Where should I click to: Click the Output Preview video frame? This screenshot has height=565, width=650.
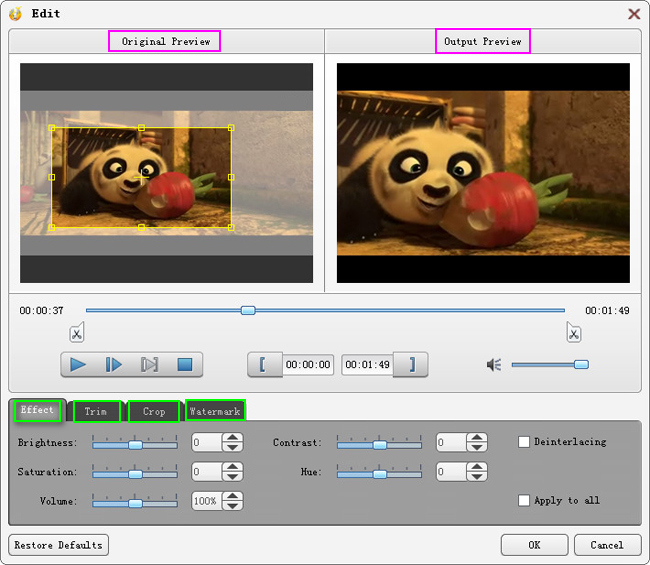coord(483,173)
